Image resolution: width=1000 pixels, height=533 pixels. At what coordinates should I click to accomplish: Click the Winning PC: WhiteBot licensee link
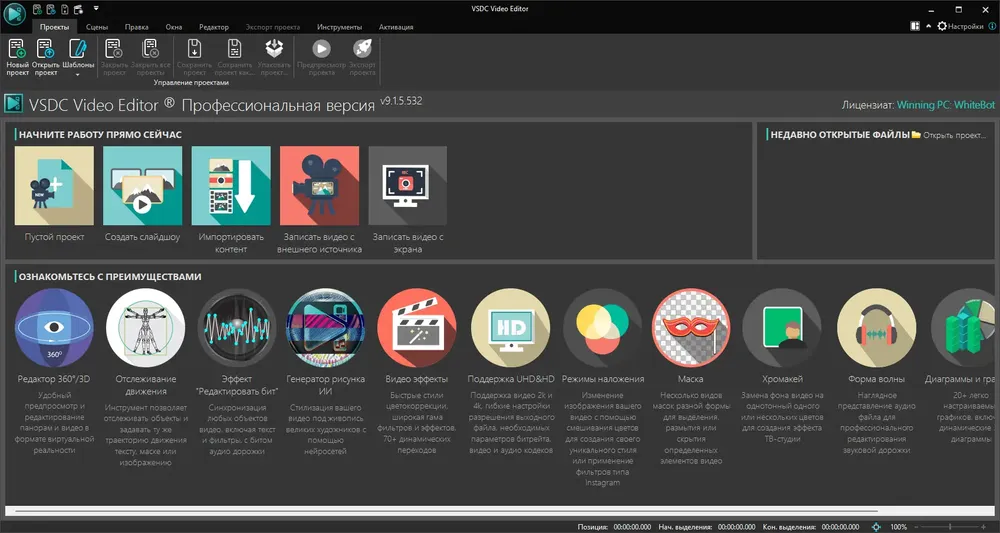click(946, 105)
